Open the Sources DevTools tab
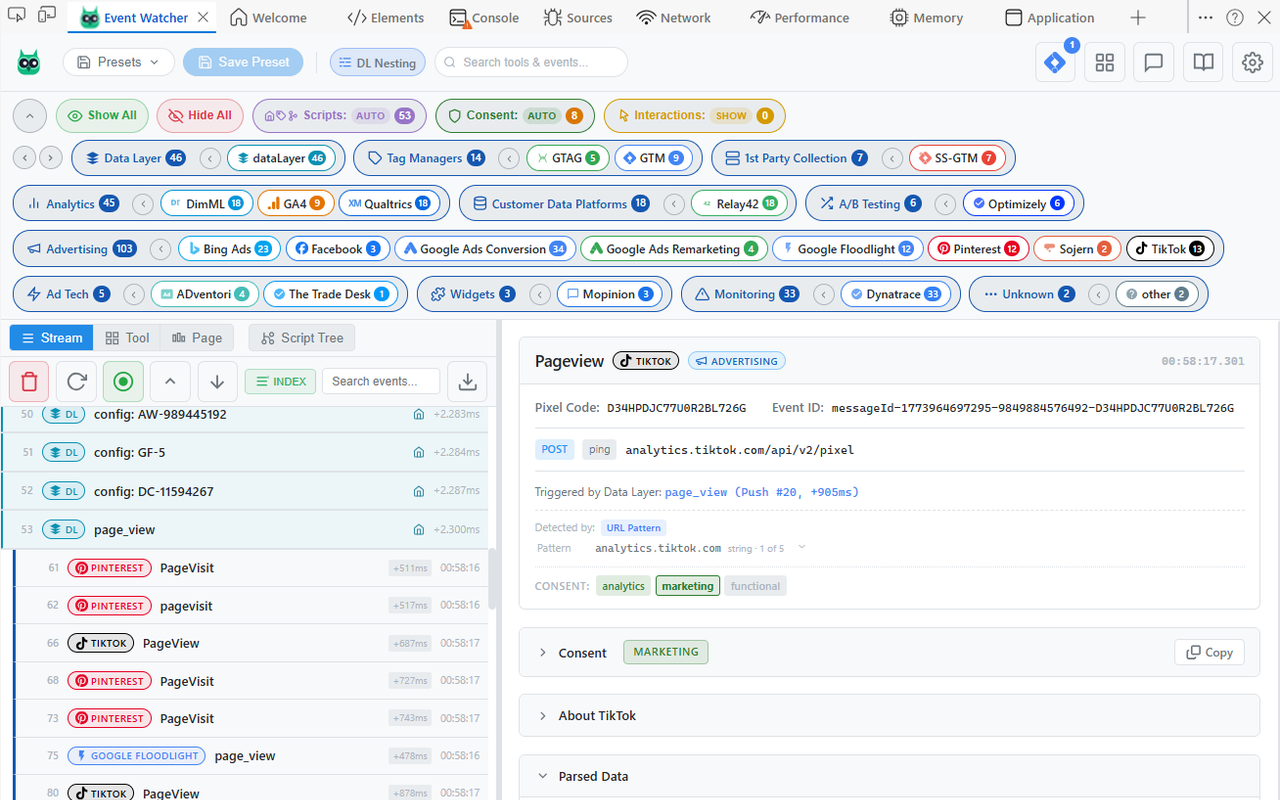The width and height of the screenshot is (1280, 800). coord(578,17)
